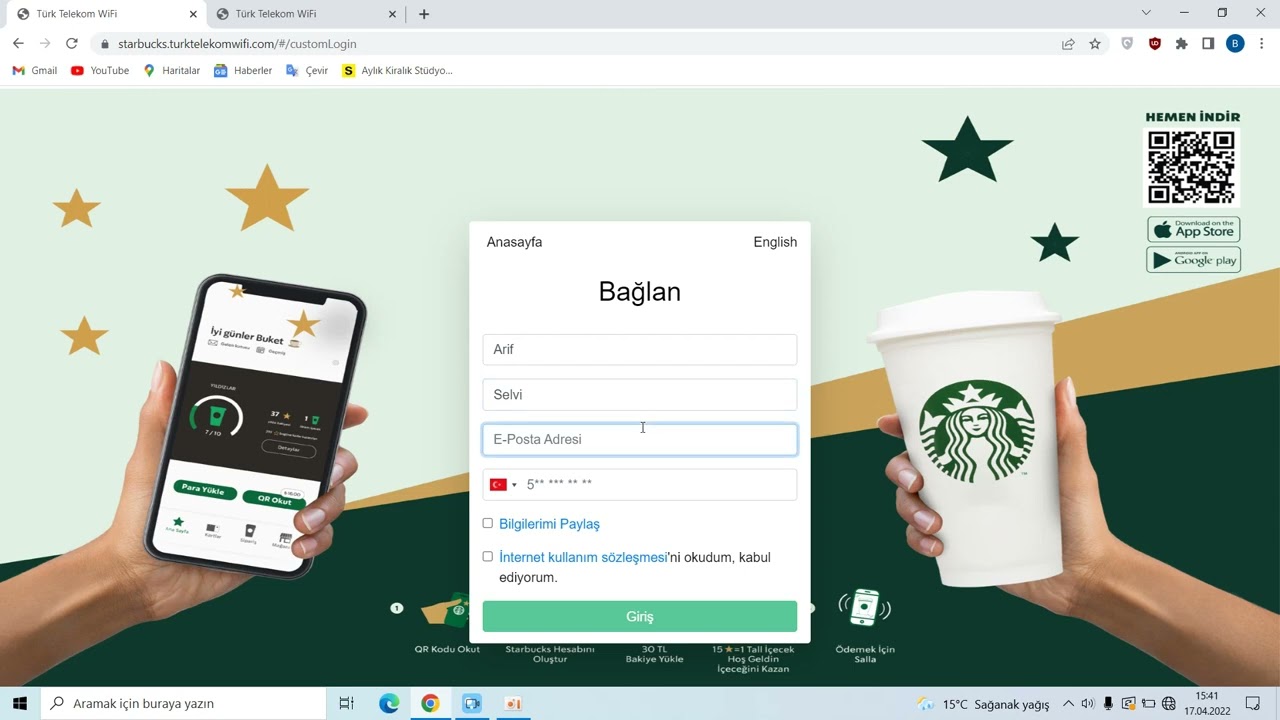Open the uBlock Origin extension icon
1280x720 pixels.
coord(1155,44)
